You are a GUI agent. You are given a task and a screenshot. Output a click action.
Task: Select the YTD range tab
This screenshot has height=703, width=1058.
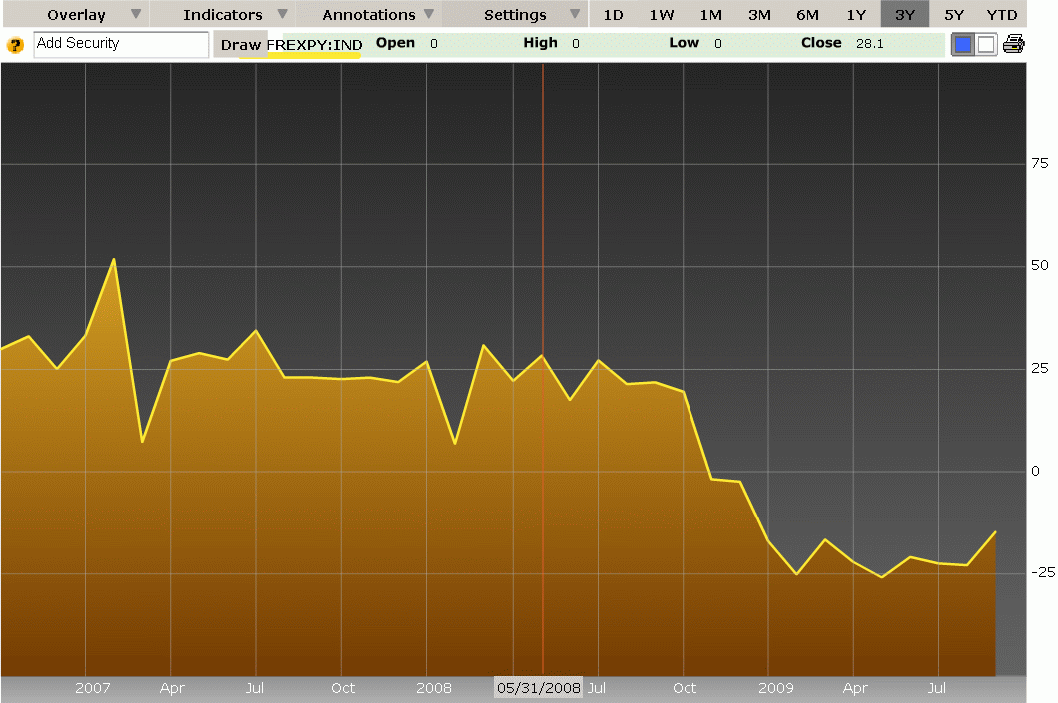click(1001, 14)
